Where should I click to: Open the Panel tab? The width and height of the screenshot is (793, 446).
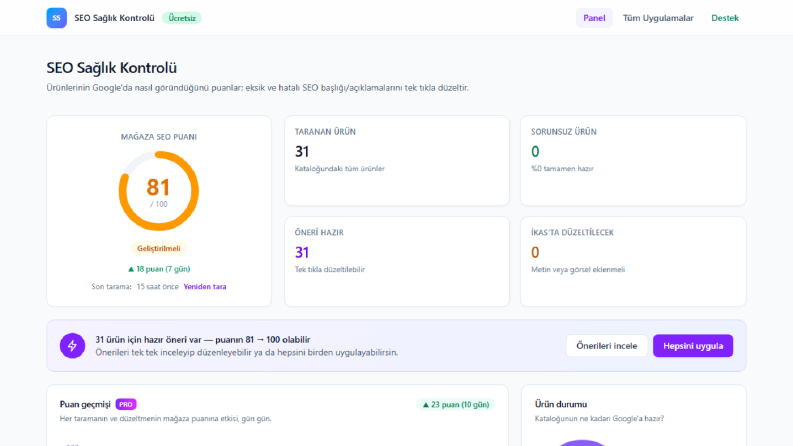[594, 18]
